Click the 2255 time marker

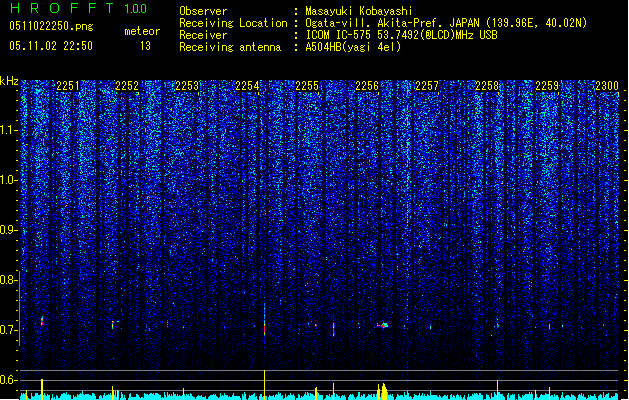(x=307, y=86)
